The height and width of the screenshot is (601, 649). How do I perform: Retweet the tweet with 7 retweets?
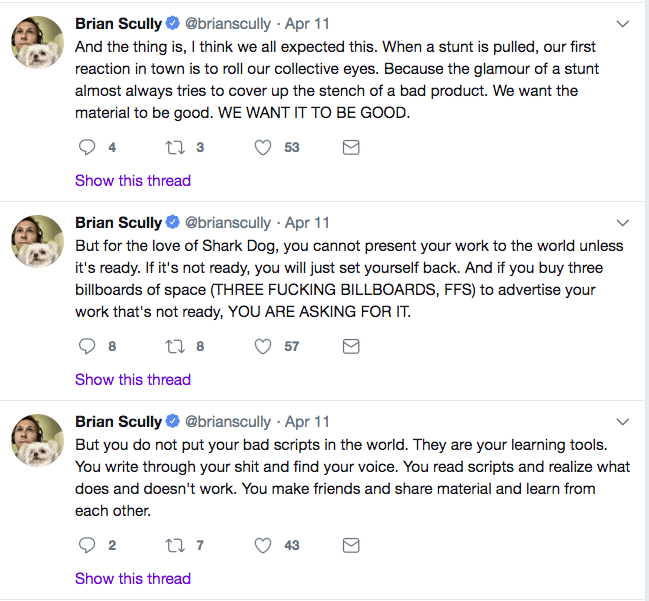coord(175,546)
